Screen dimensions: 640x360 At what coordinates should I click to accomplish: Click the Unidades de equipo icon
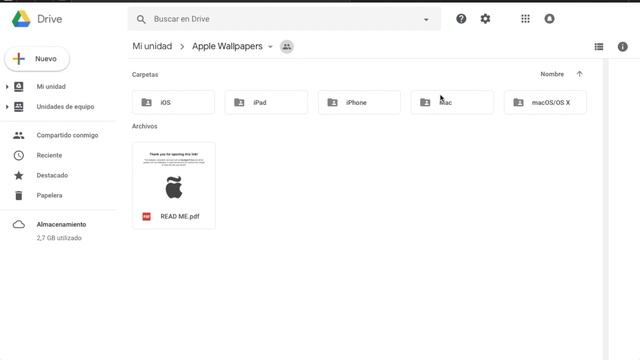point(18,107)
